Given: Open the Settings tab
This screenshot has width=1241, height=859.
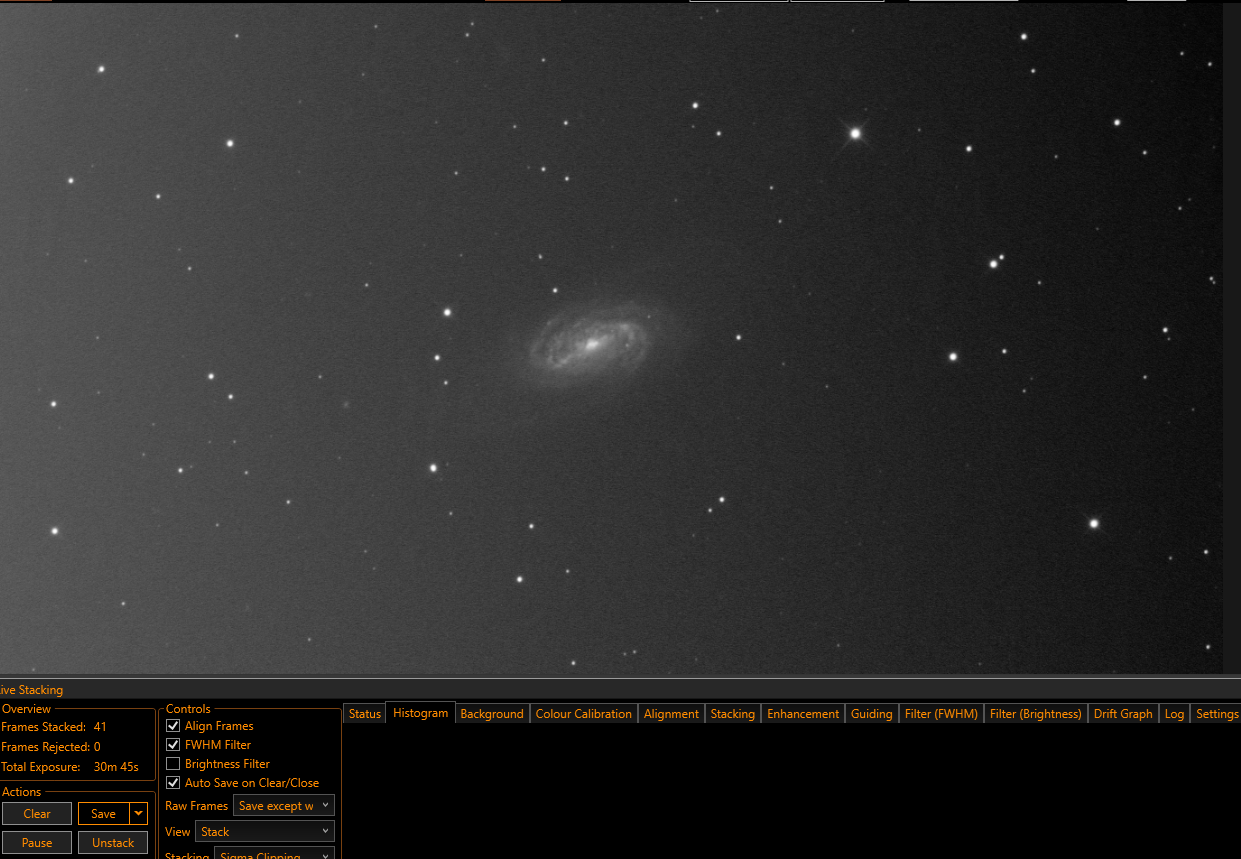Looking at the screenshot, I should (1217, 714).
